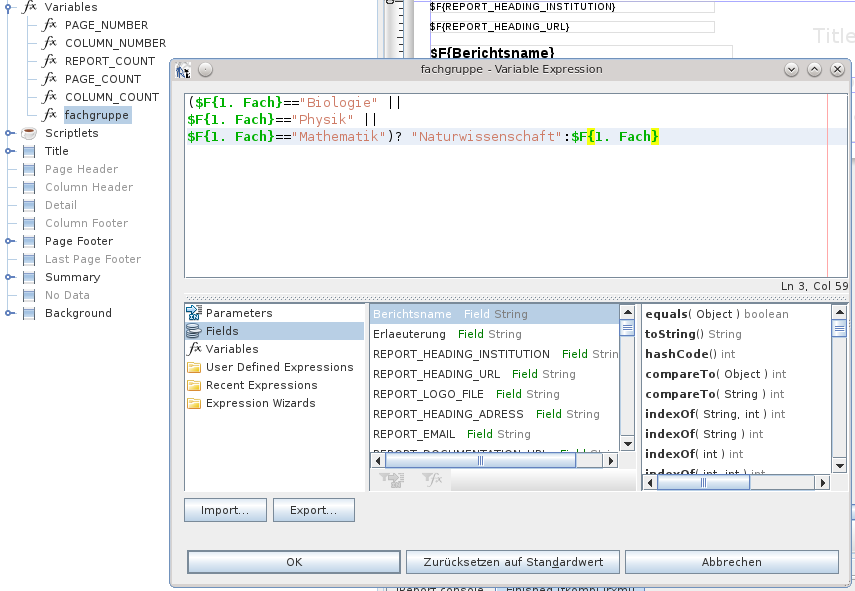
Task: Click Zurücksetzen auf Standardwert button
Action: pyautogui.click(x=513, y=562)
